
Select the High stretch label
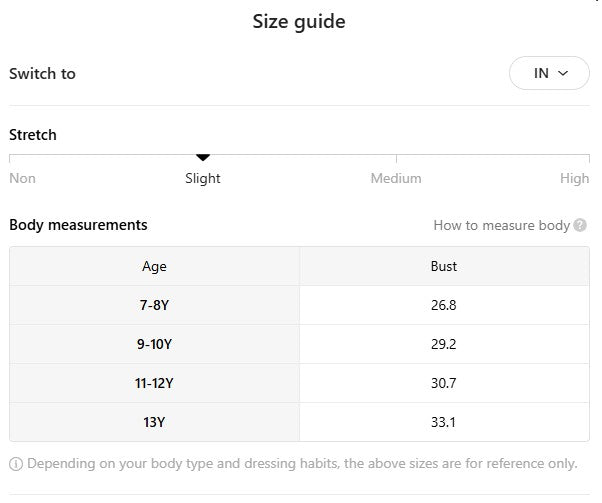[x=574, y=178]
